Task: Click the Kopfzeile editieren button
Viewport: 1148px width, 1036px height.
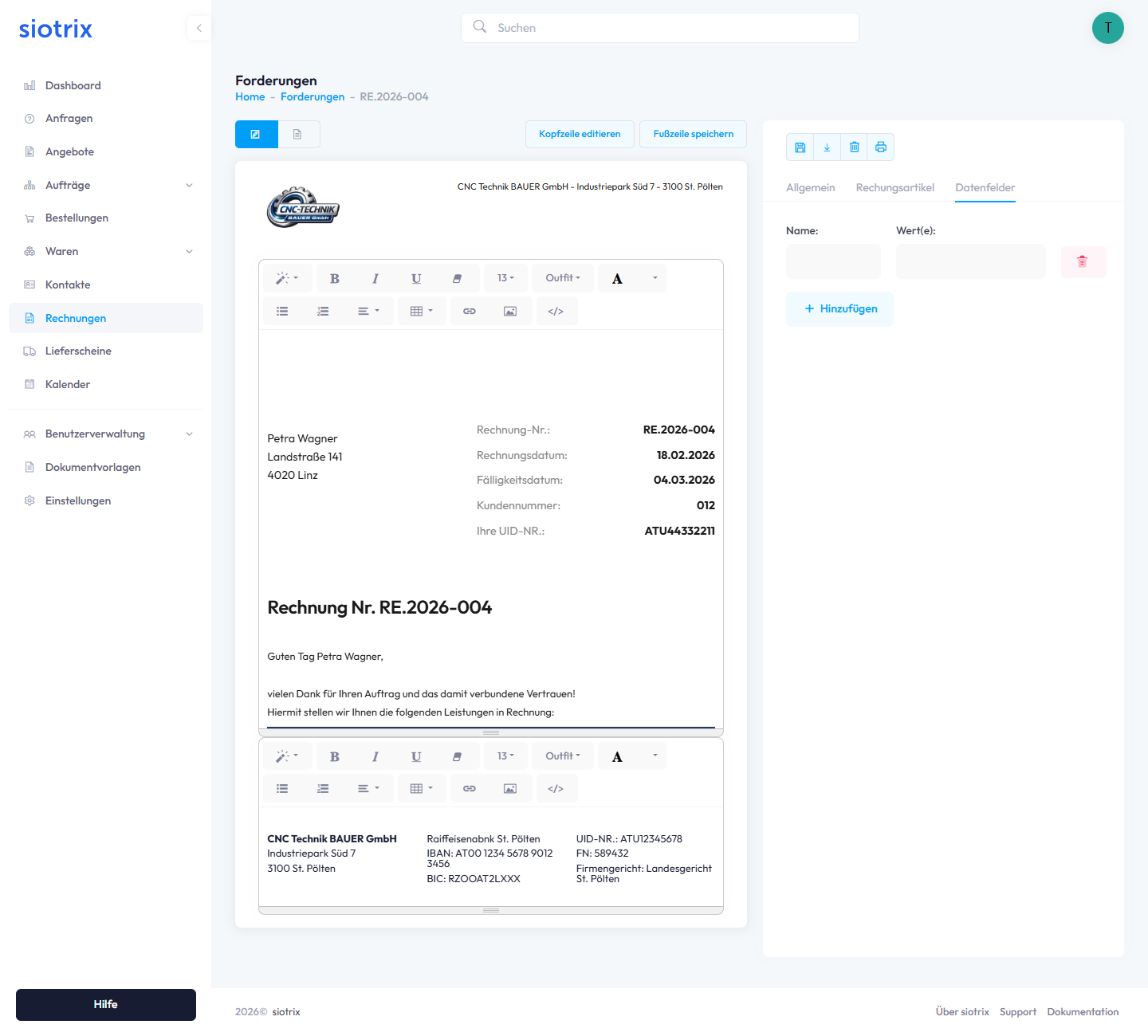Action: coord(580,134)
